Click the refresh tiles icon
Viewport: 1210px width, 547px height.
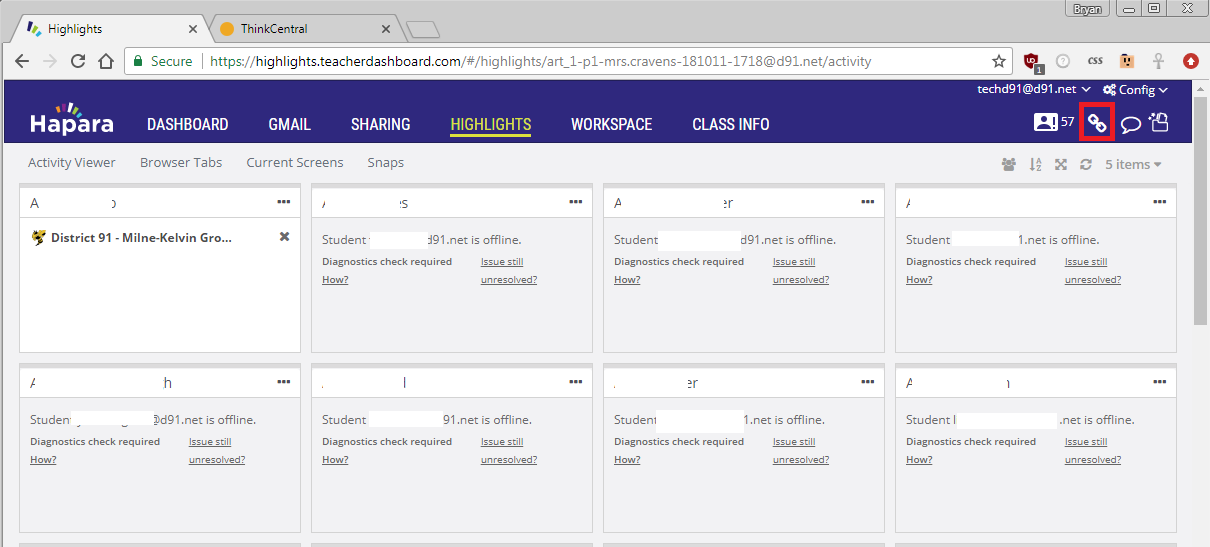[x=1086, y=164]
